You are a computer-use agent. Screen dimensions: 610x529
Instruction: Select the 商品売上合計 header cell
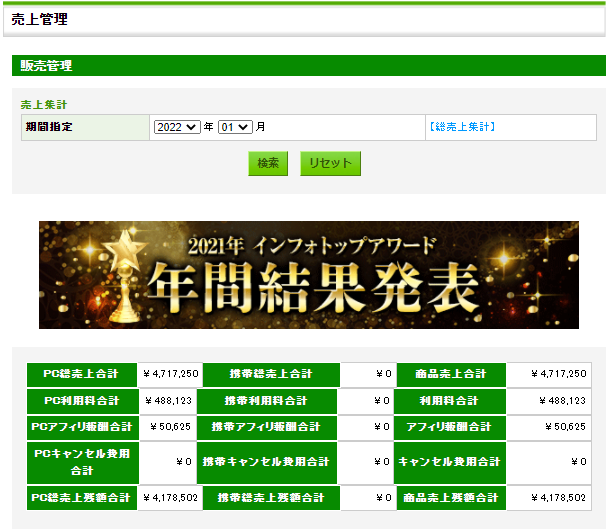pos(451,374)
